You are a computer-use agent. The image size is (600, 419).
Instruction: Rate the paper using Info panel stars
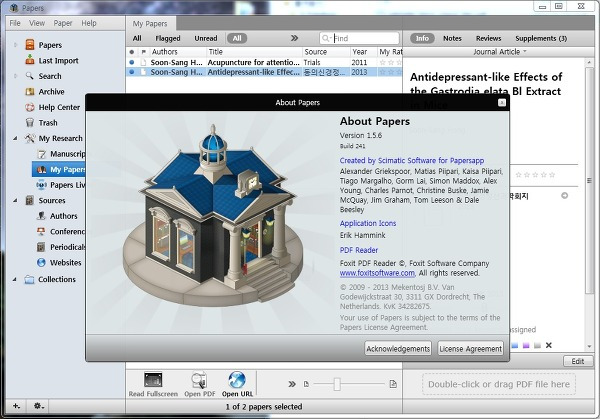[535, 175]
